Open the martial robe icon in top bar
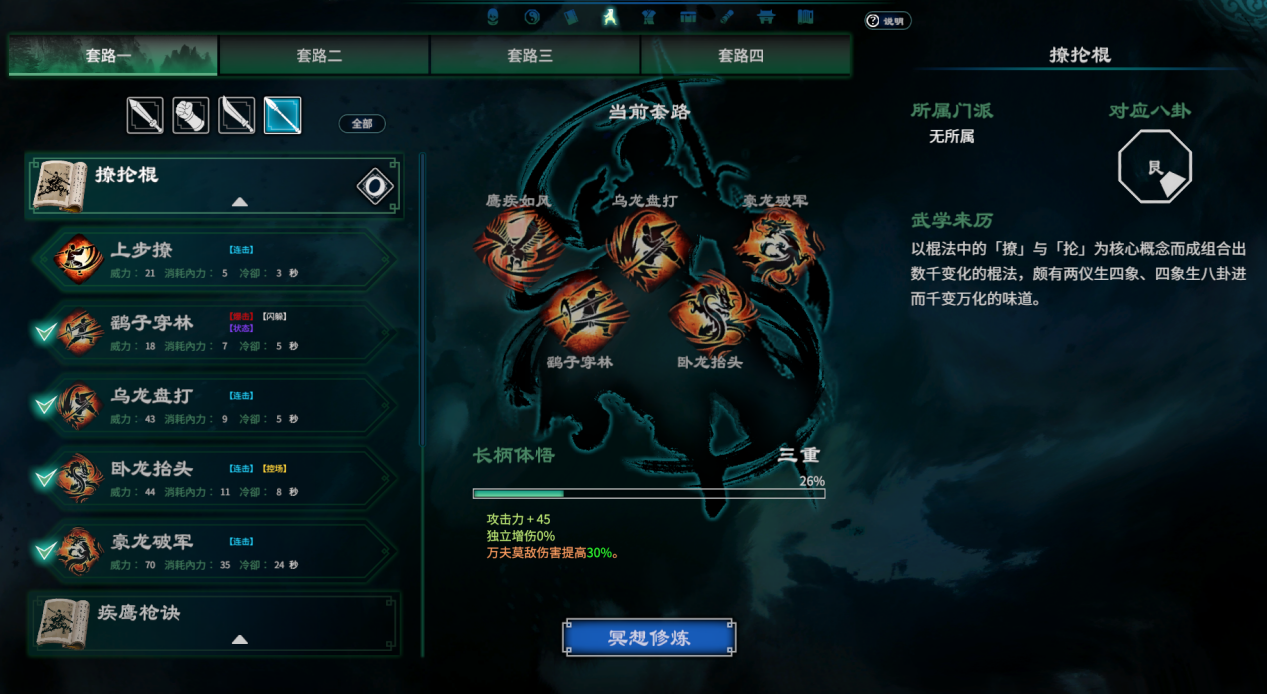 point(648,16)
